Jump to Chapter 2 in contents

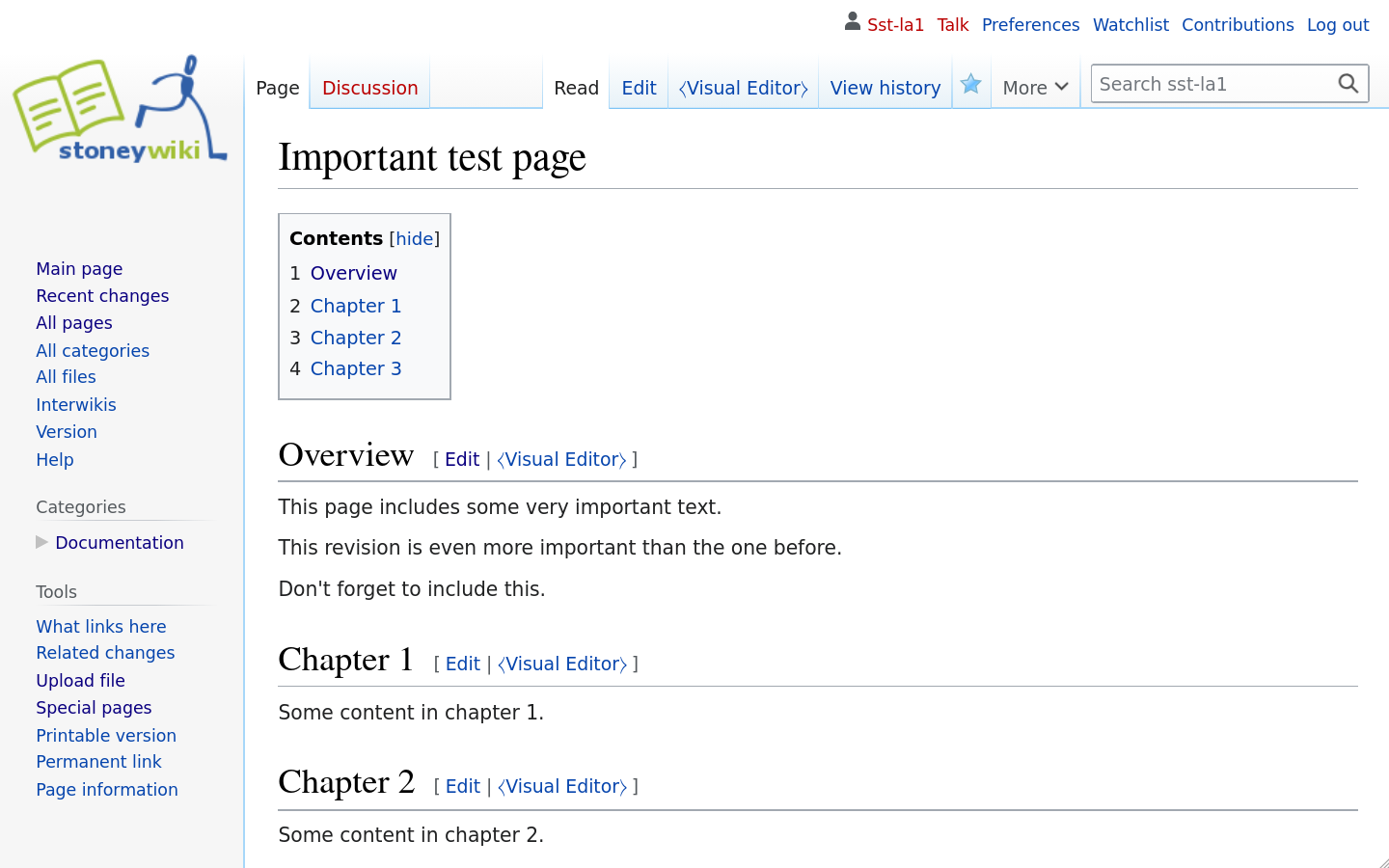click(356, 338)
